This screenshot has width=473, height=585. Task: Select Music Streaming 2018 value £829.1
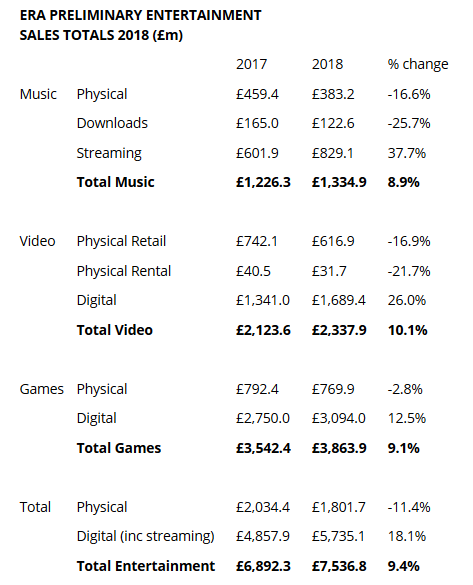[x=332, y=153]
